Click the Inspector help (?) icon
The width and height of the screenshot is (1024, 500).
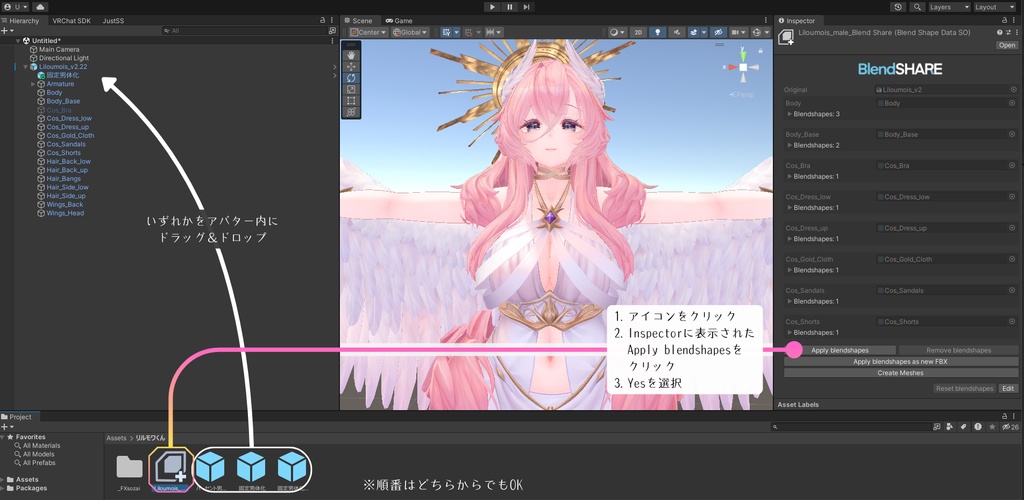[x=999, y=32]
